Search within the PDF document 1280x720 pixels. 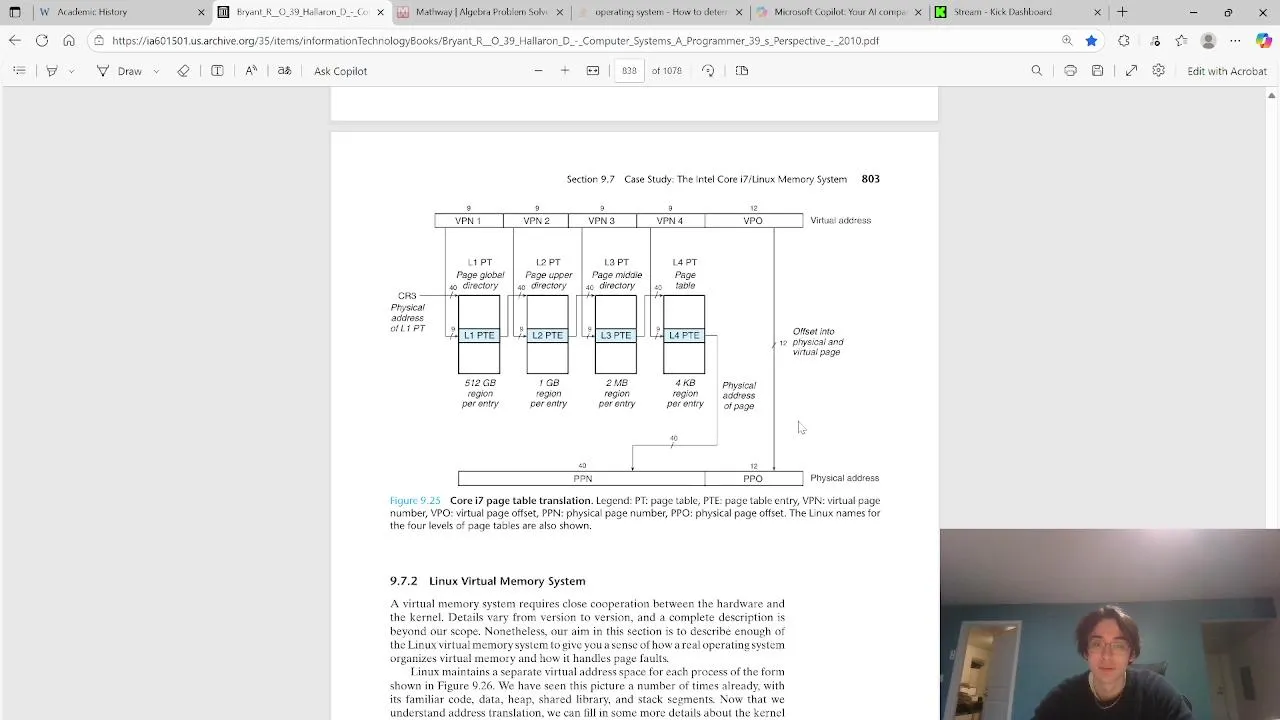tap(1037, 71)
